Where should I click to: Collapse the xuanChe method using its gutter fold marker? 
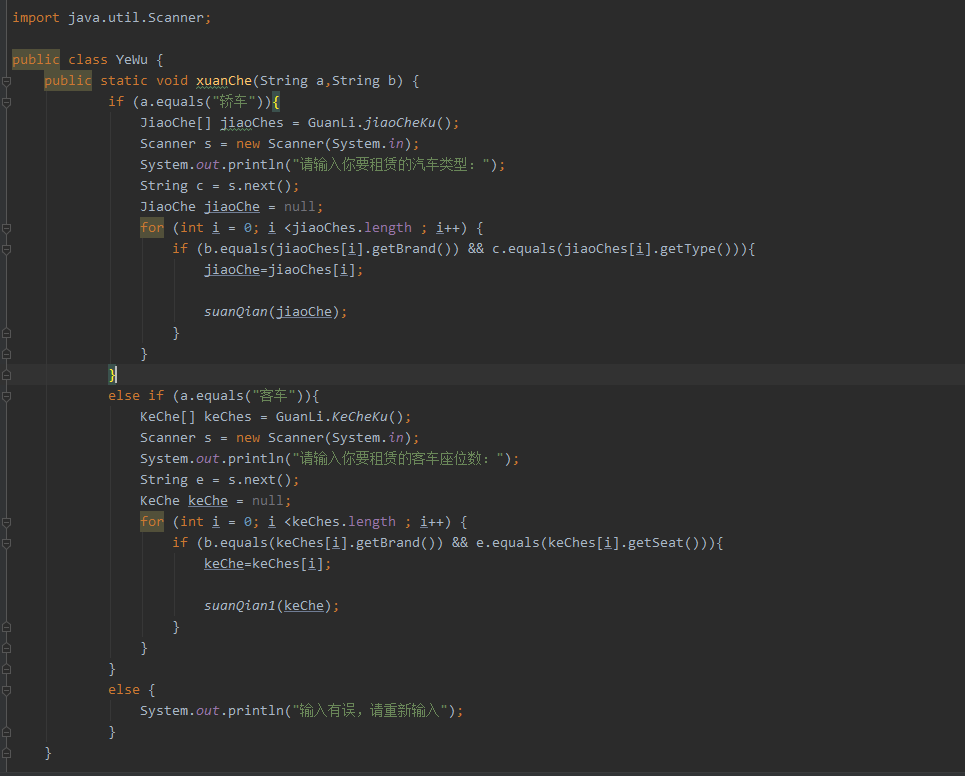point(6,81)
